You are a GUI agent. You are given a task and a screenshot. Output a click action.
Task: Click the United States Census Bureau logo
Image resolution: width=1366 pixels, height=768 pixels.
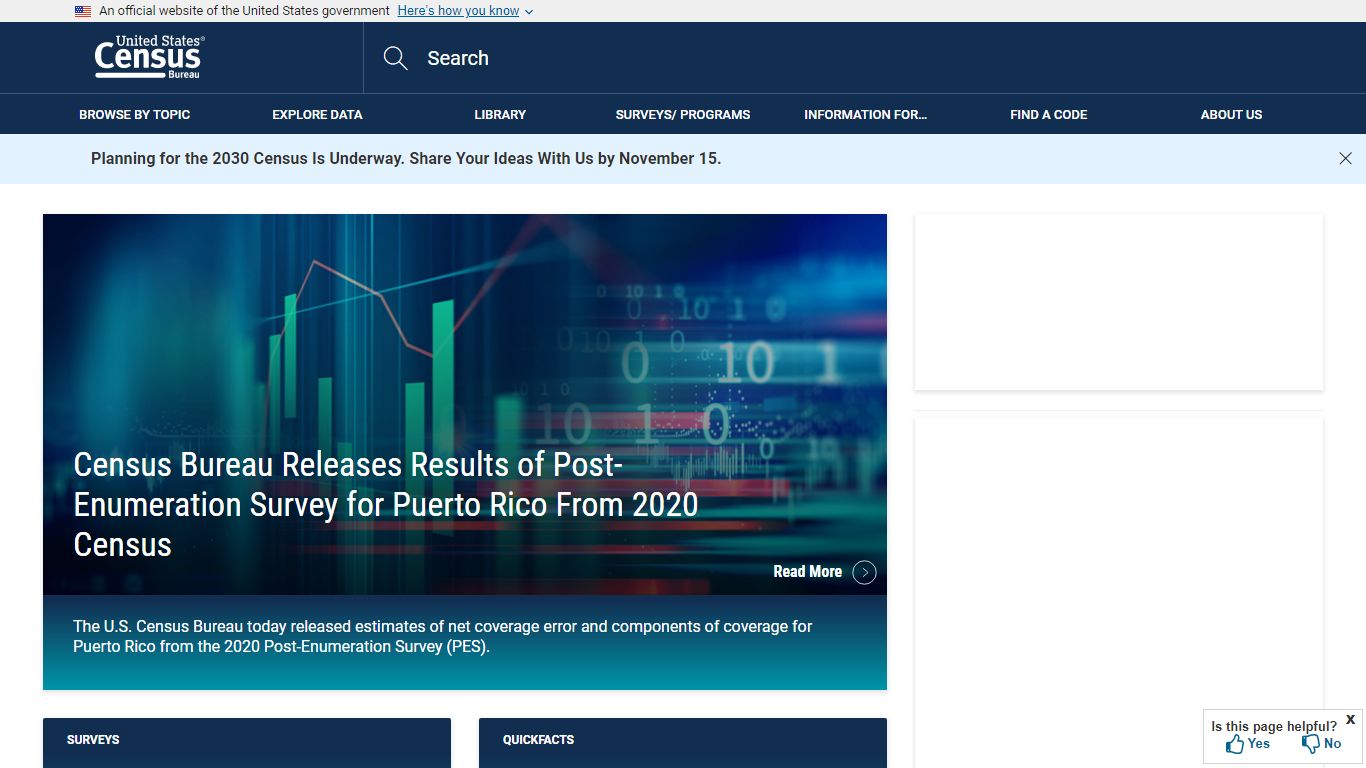tap(149, 57)
